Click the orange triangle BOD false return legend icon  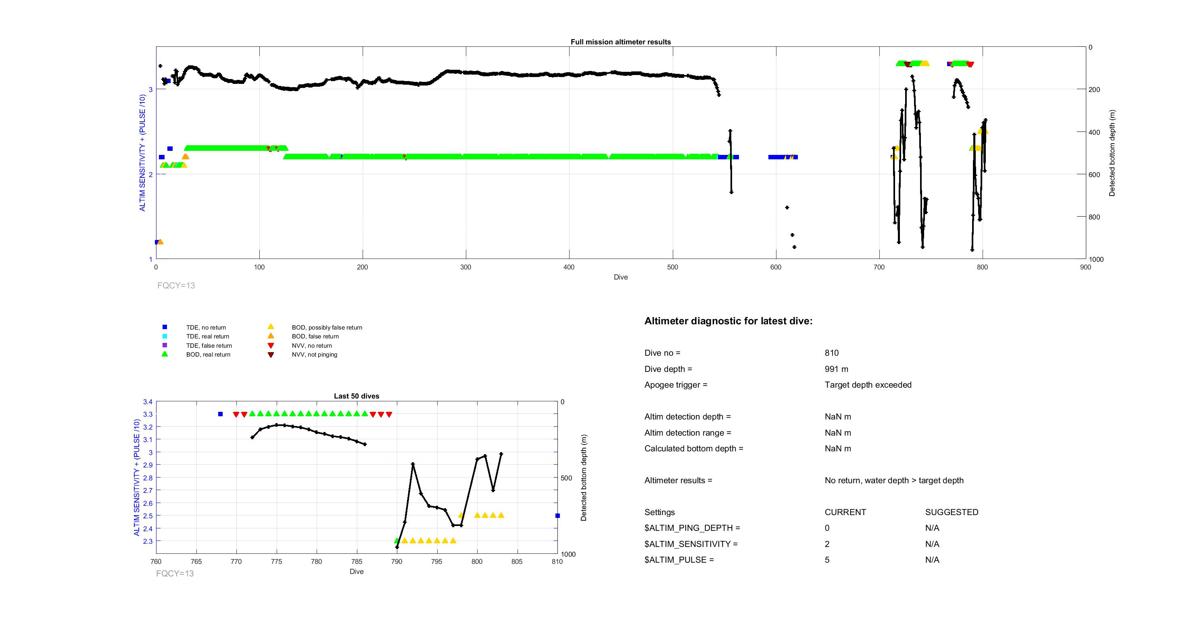click(x=270, y=336)
